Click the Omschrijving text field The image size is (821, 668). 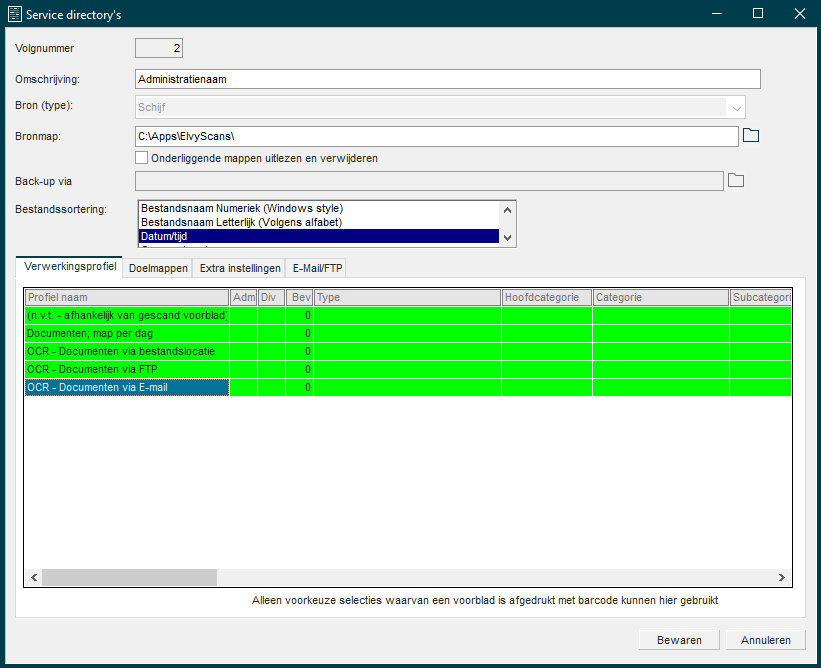pyautogui.click(x=447, y=79)
